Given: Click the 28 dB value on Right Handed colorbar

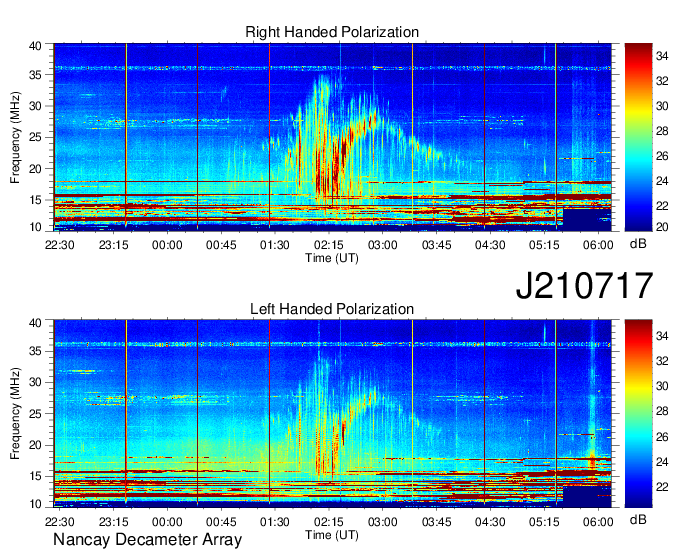Looking at the screenshot, I should click(x=662, y=131).
